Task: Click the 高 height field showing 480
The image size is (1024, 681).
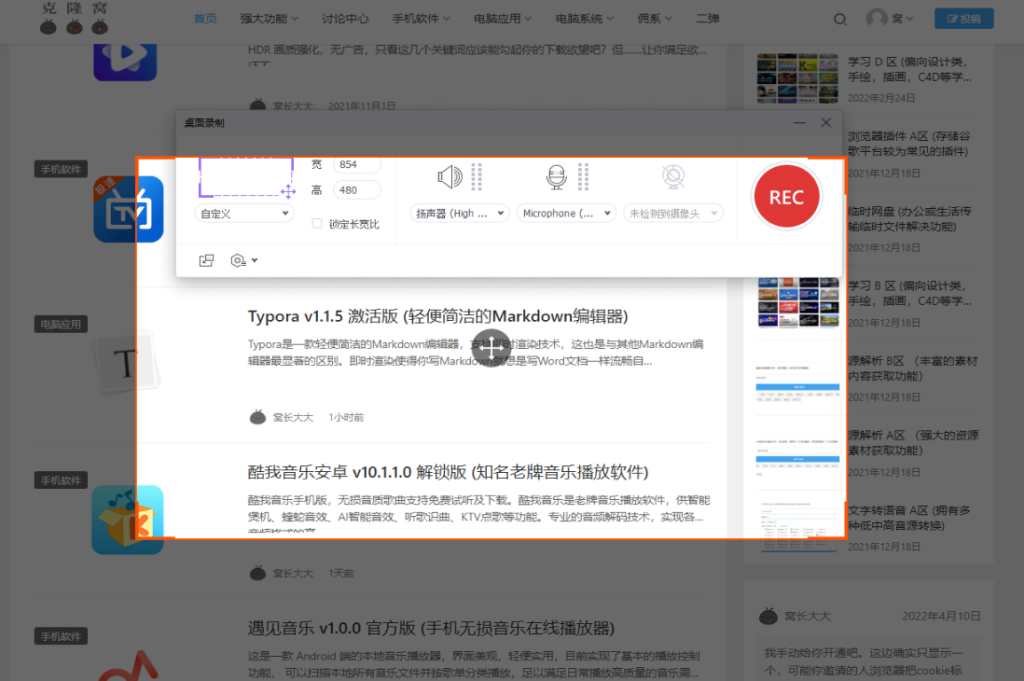Action: (357, 190)
